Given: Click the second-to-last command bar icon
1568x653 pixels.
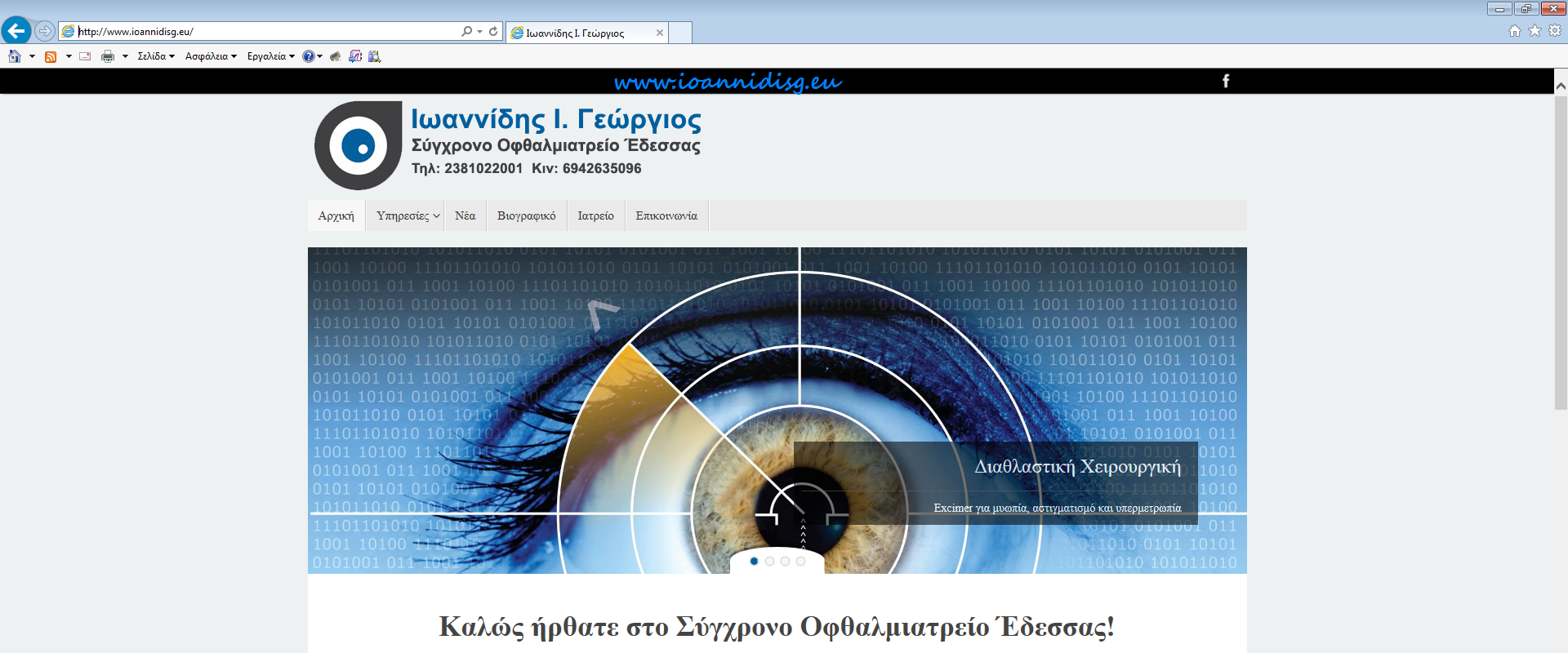Looking at the screenshot, I should pyautogui.click(x=355, y=56).
